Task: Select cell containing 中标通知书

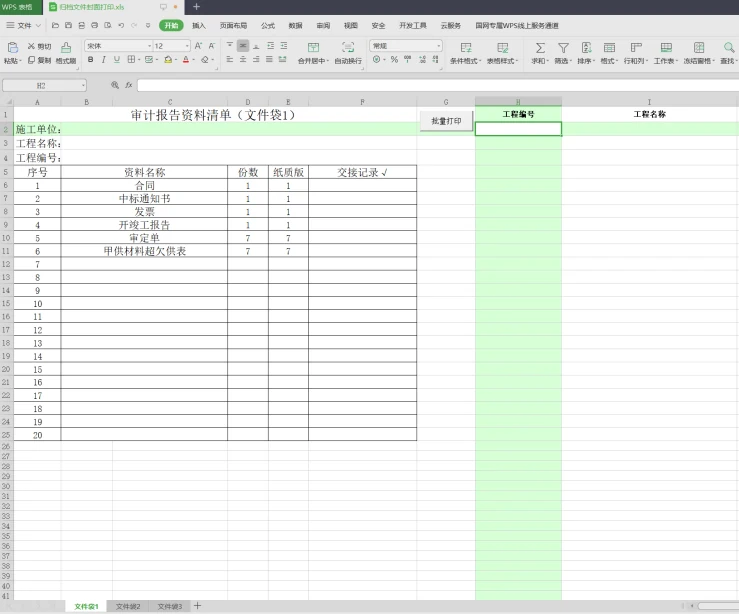Action: pyautogui.click(x=144, y=198)
